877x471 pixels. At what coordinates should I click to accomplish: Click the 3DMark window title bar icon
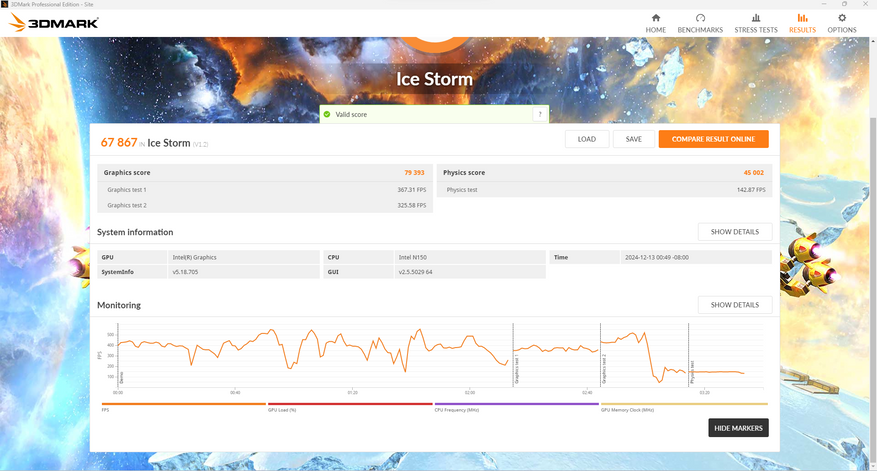pyautogui.click(x=4, y=4)
